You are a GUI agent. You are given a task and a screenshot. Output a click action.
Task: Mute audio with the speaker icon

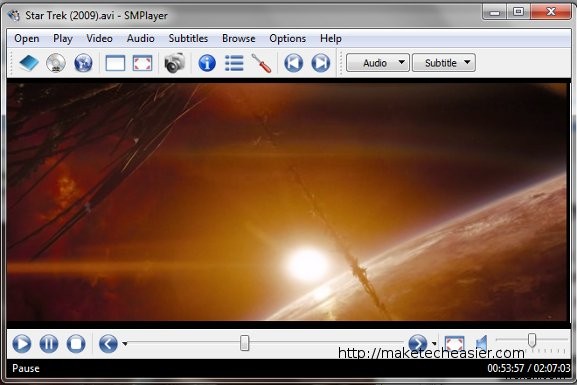pos(481,344)
